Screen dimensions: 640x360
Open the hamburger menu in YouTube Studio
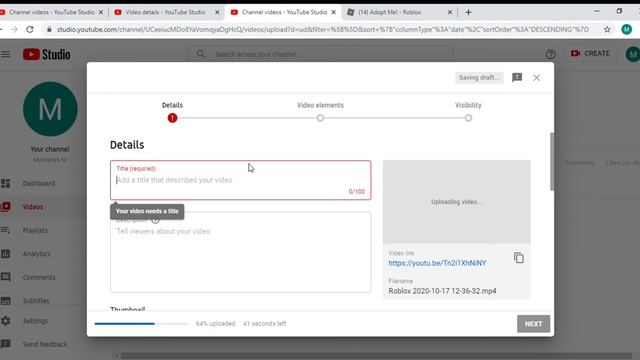pos(5,54)
